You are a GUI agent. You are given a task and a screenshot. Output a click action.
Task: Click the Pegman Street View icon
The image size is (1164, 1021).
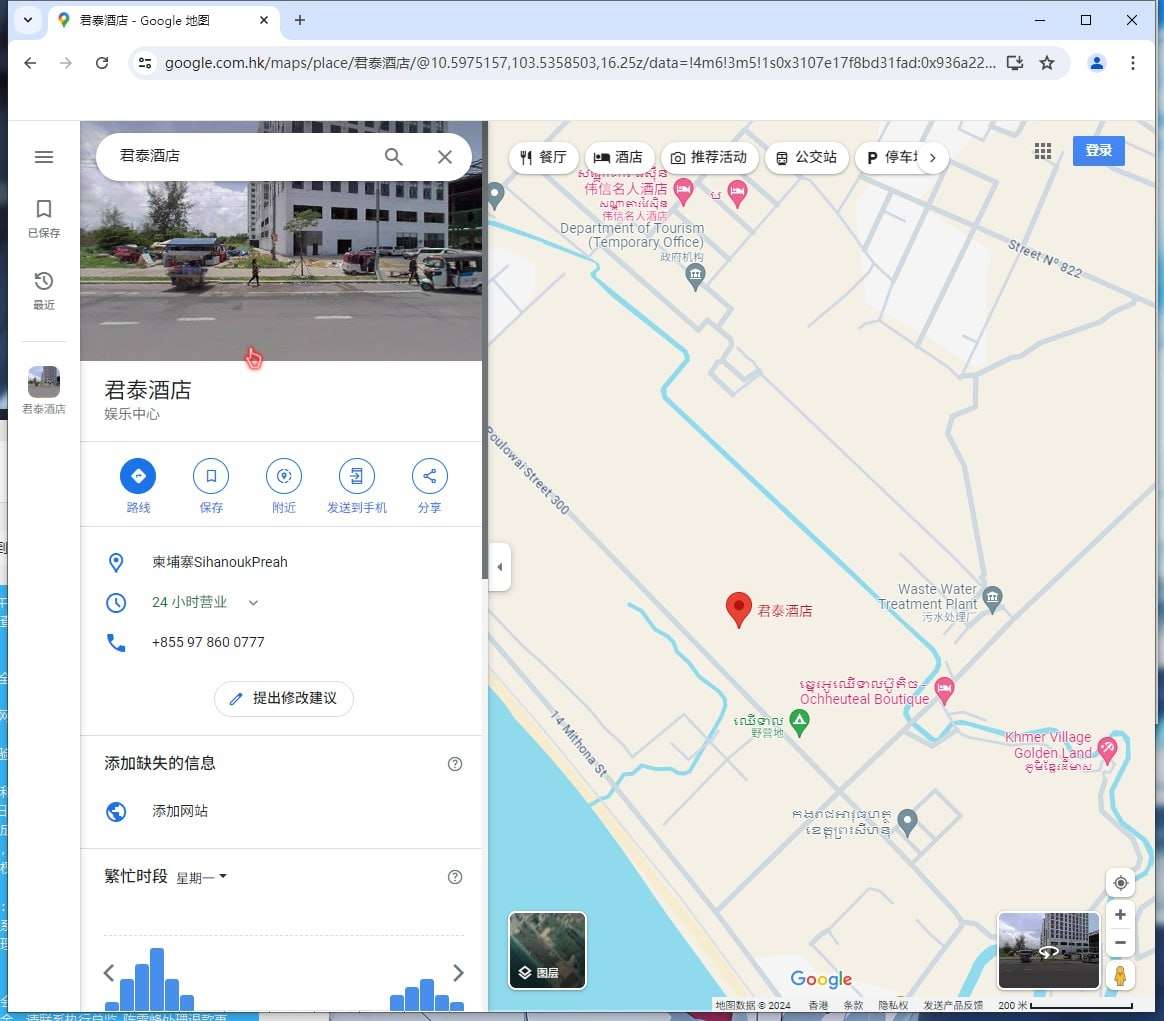(1120, 975)
